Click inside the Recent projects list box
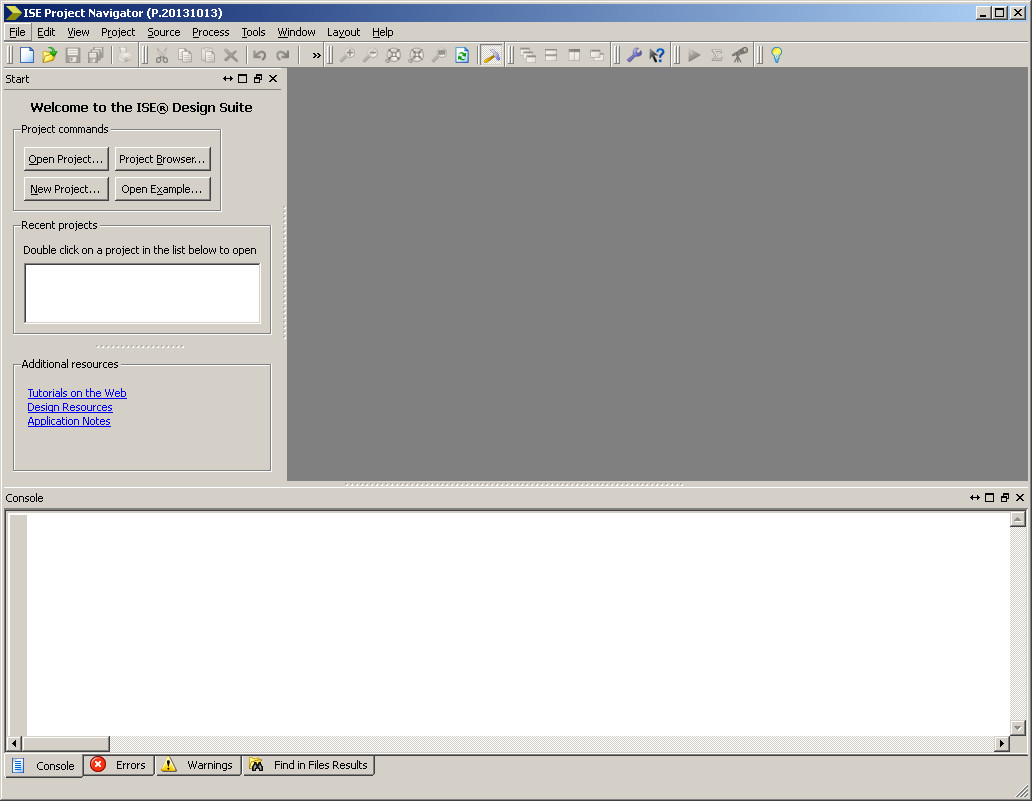1032x801 pixels. [142, 294]
